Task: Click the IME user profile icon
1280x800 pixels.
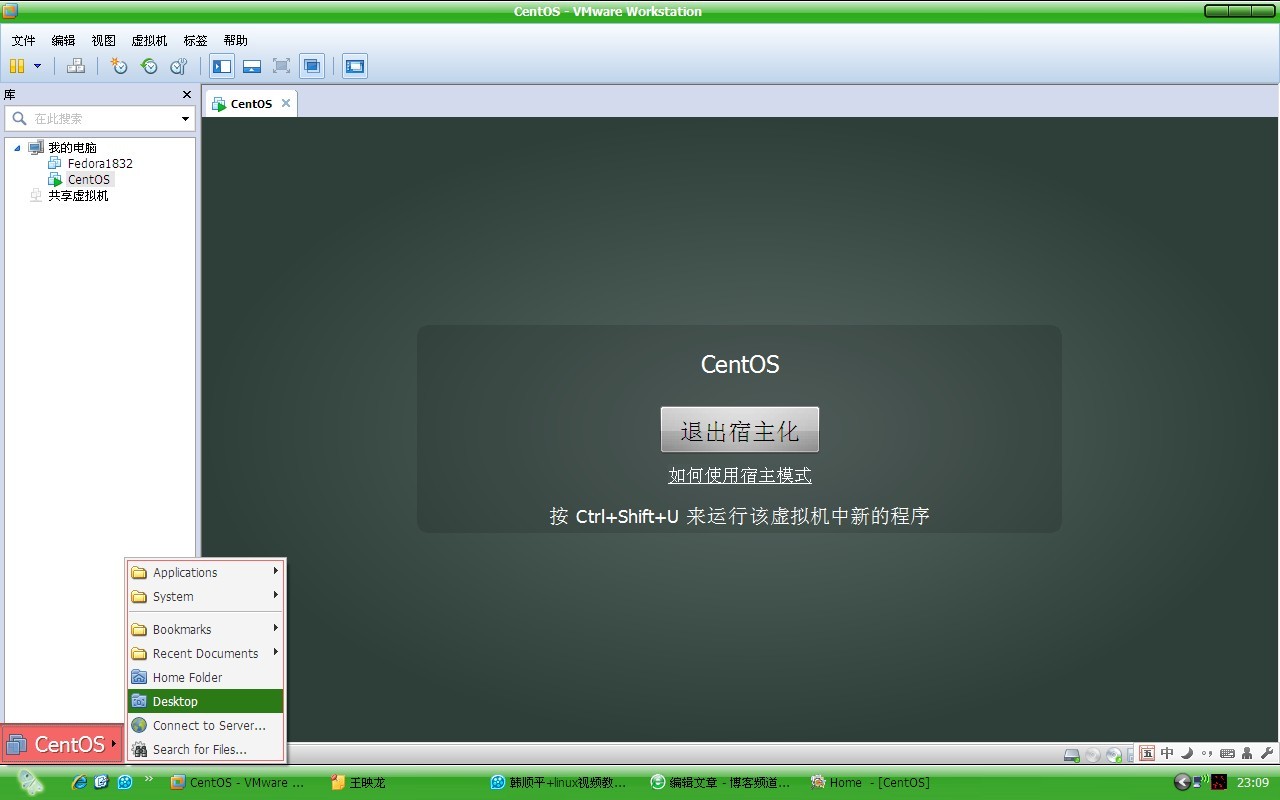Action: (1247, 754)
